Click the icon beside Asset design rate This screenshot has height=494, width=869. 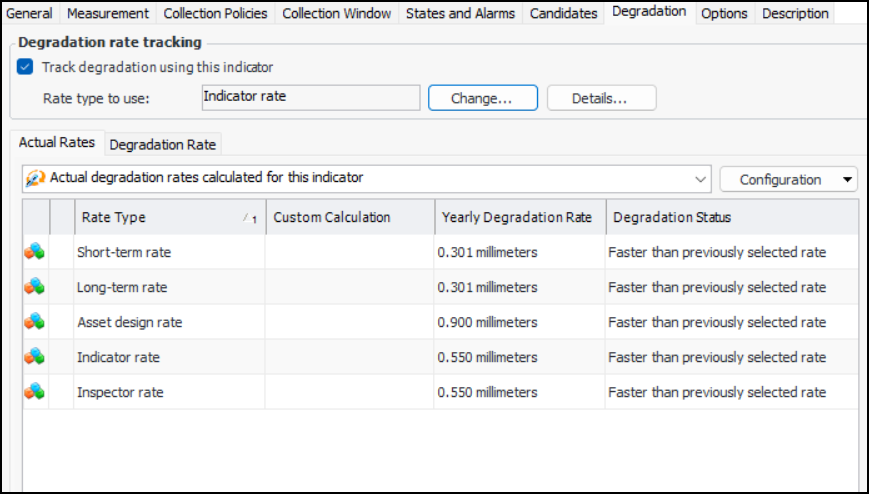[34, 322]
